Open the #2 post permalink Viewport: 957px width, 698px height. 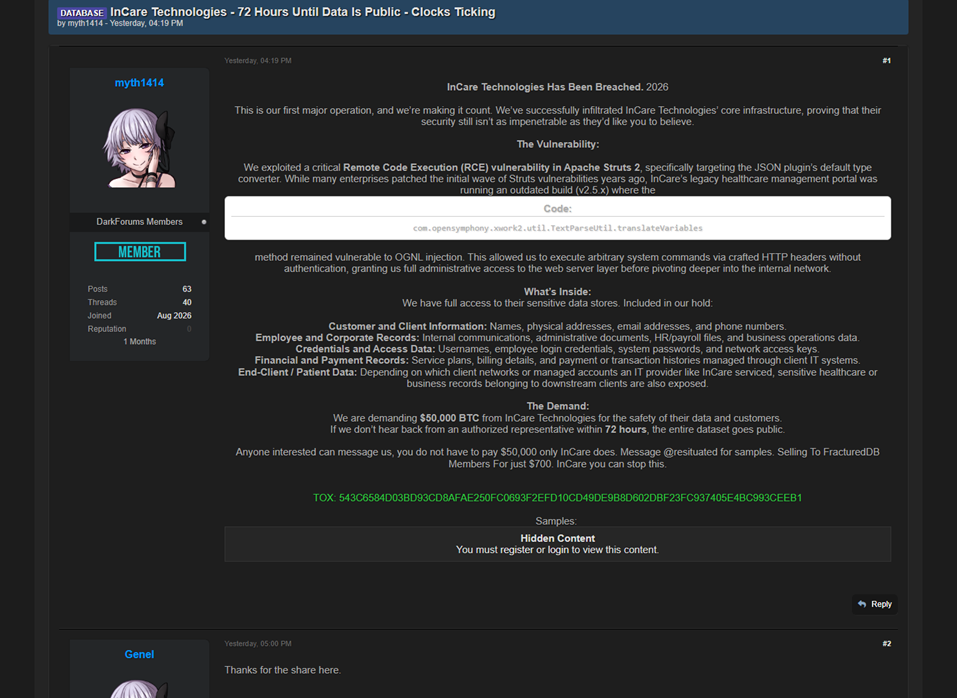click(x=886, y=644)
